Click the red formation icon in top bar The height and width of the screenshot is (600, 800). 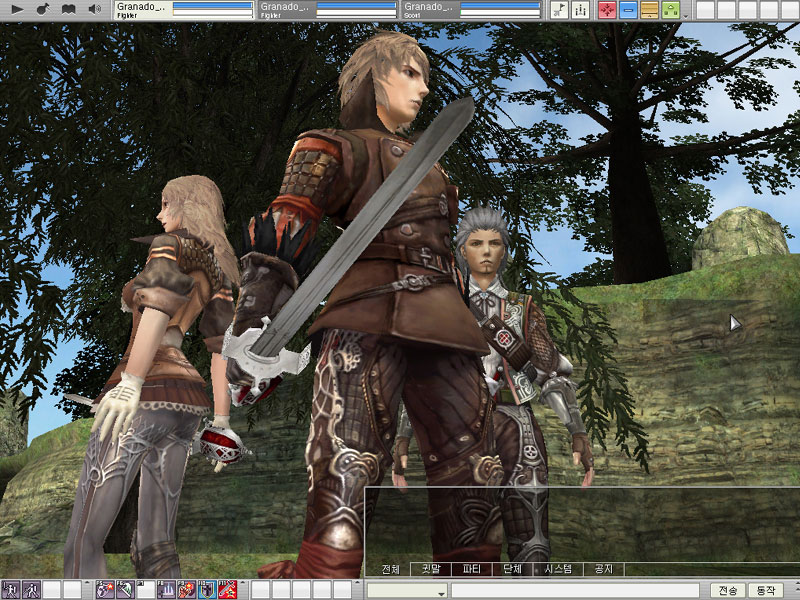[x=607, y=10]
